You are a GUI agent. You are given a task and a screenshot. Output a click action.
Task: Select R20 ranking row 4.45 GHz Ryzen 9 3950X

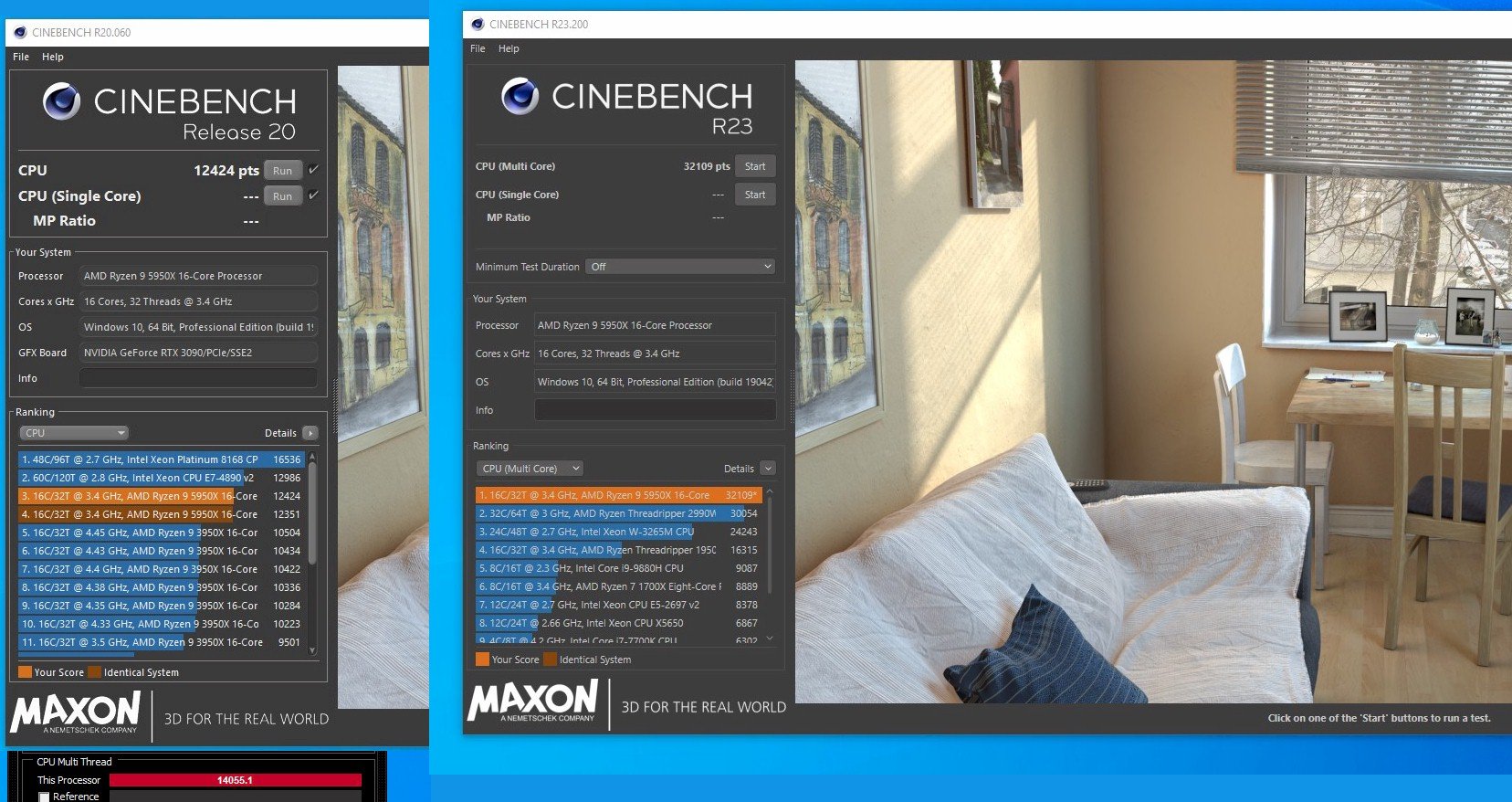162,533
